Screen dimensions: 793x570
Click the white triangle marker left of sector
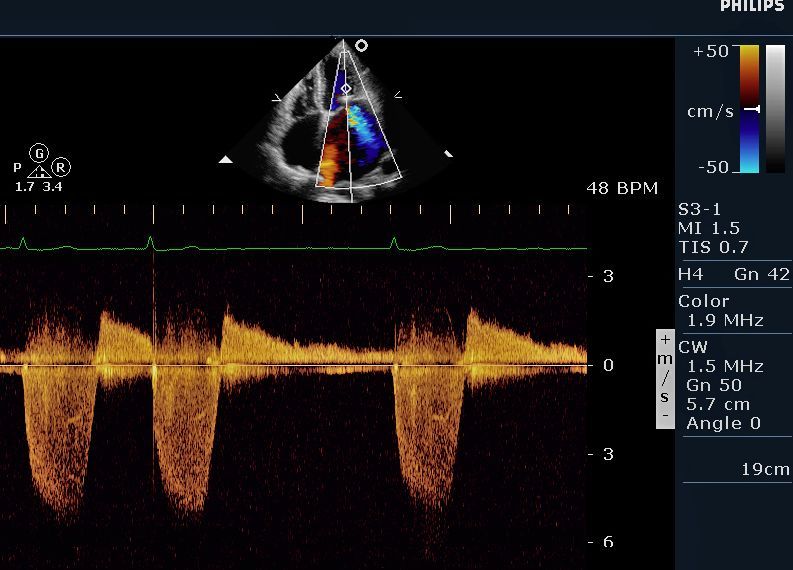pos(226,159)
